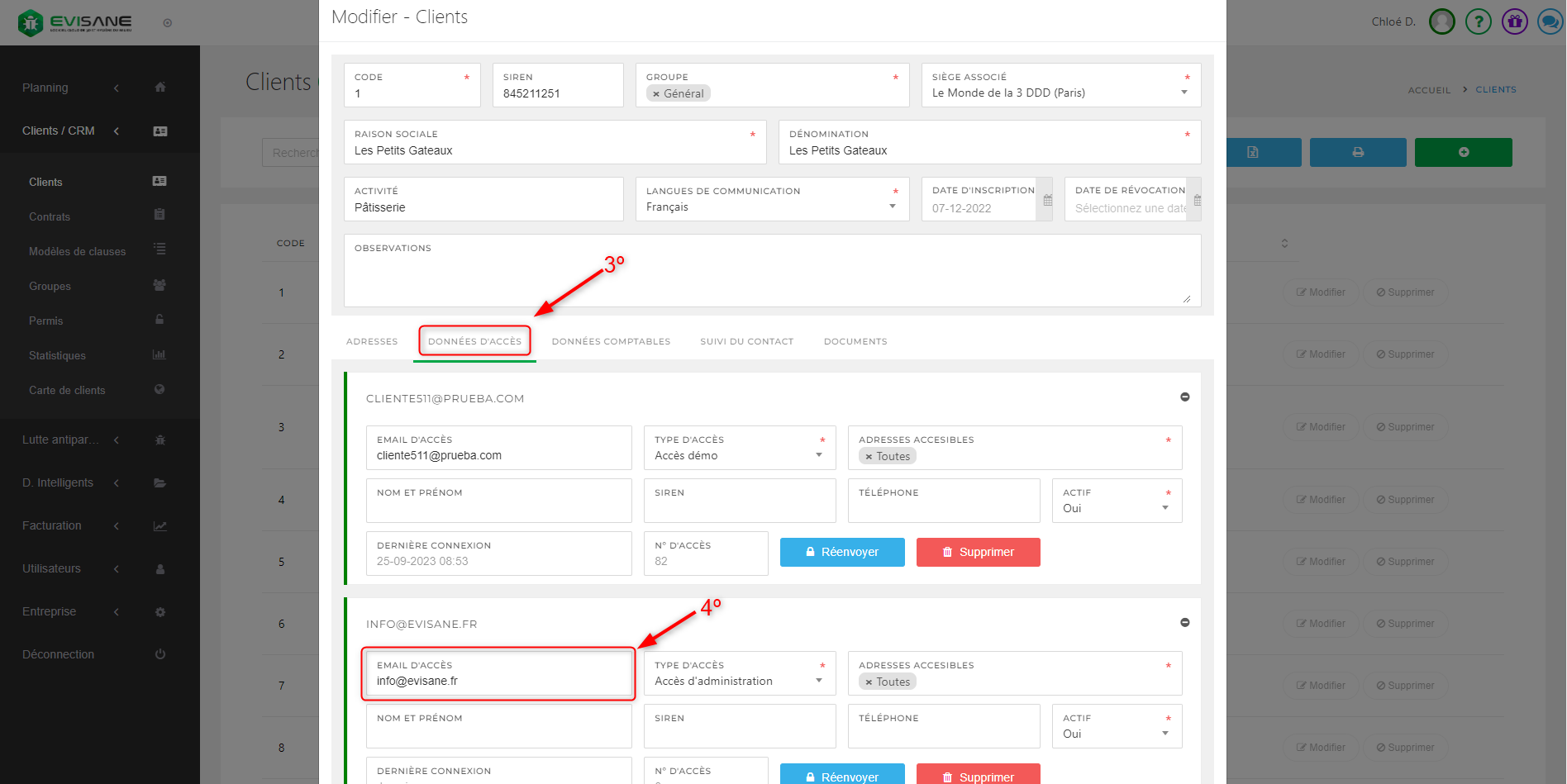Image resolution: width=1567 pixels, height=784 pixels.
Task: Click the Excel export icon button
Action: [x=1253, y=152]
